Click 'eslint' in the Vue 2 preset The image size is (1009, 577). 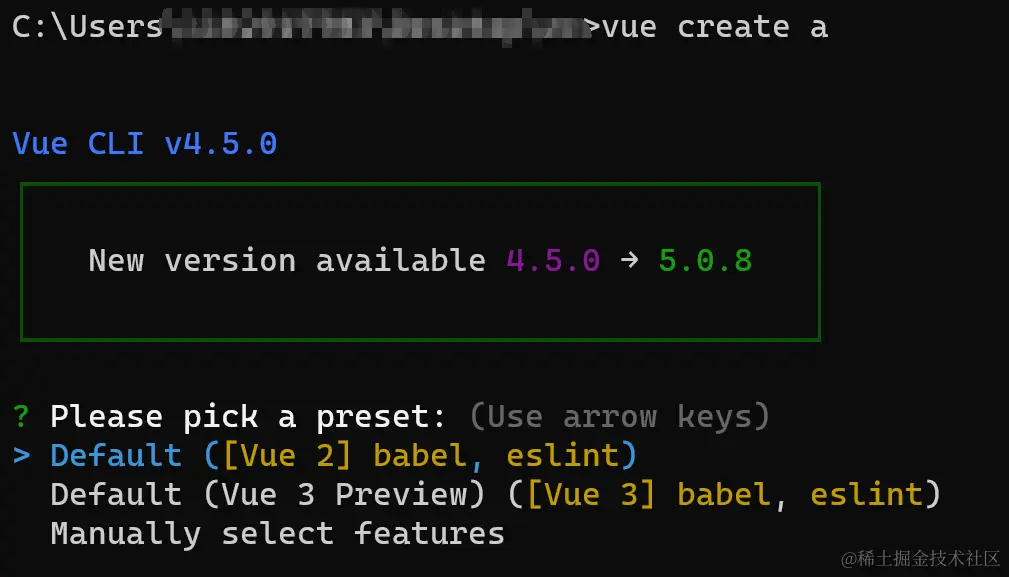(562, 456)
